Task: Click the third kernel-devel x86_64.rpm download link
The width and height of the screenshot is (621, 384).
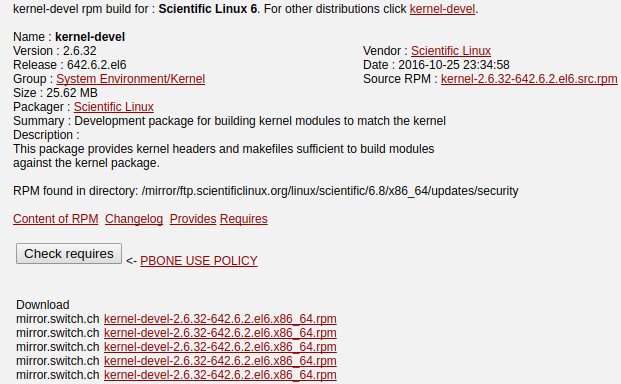Action: click(220, 347)
